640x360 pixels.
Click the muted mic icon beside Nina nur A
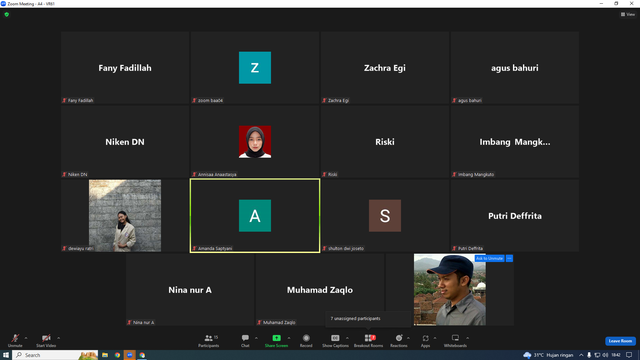point(129,322)
